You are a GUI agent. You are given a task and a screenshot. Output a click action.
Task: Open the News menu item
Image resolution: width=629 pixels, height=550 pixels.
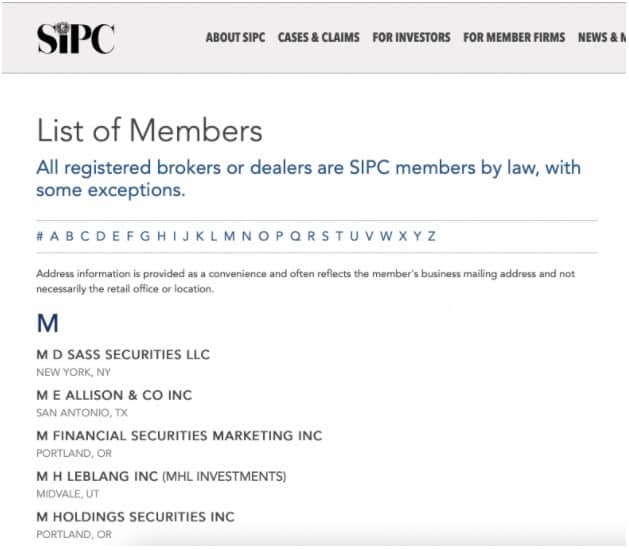(601, 37)
